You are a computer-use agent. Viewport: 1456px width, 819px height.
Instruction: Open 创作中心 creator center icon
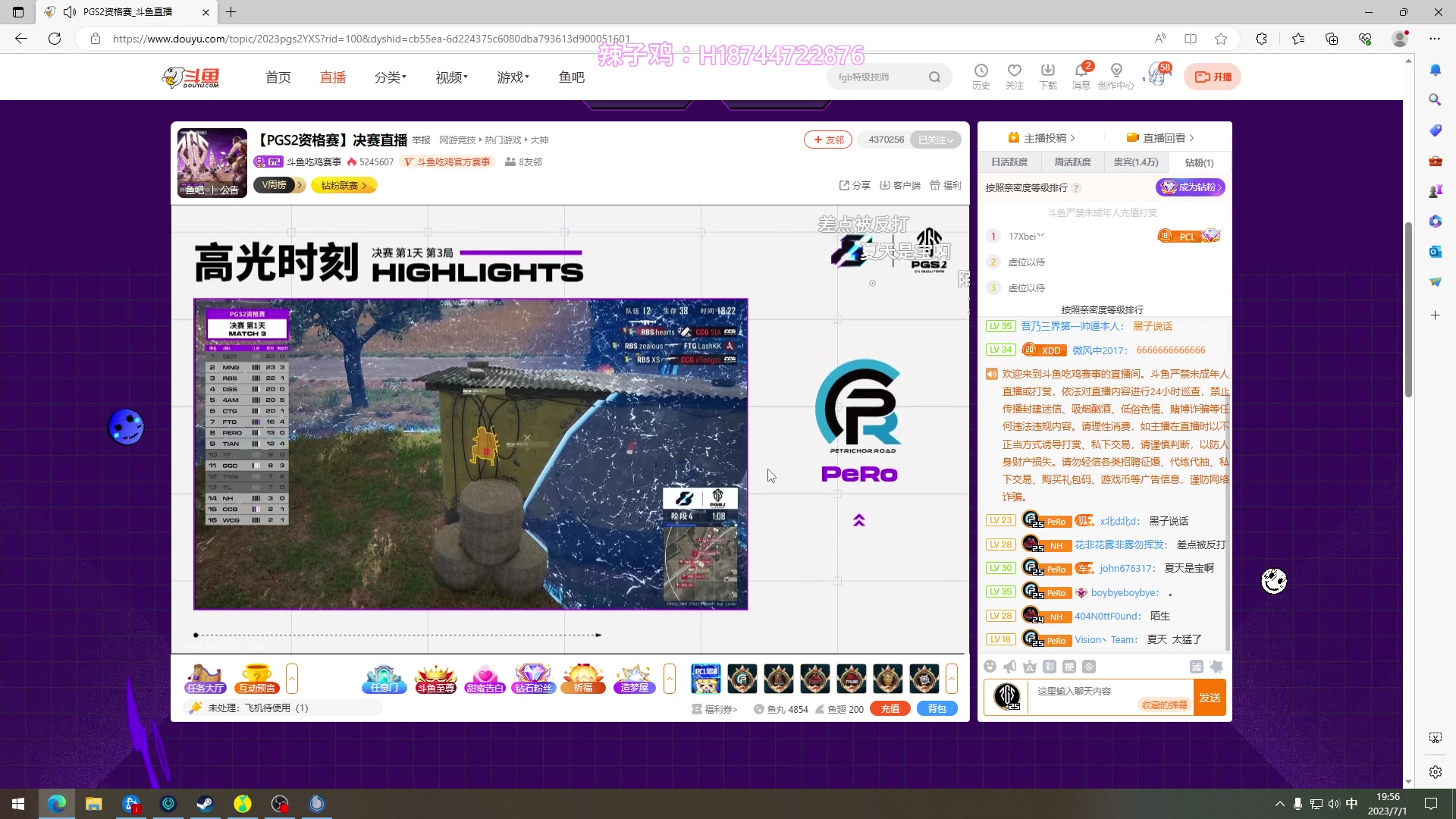[x=1116, y=77]
